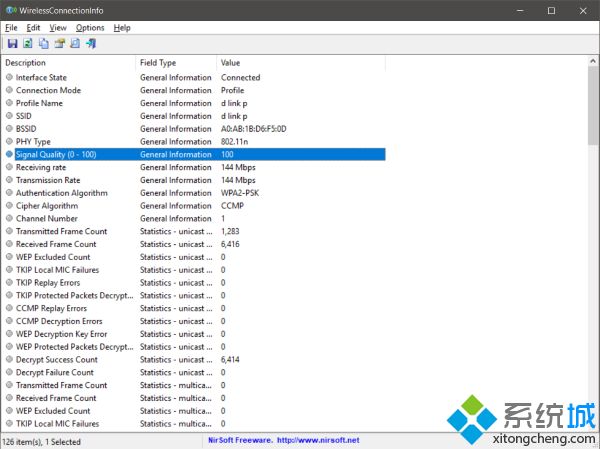Click the bullet icon beside TKIP Replay Errors

pos(10,282)
